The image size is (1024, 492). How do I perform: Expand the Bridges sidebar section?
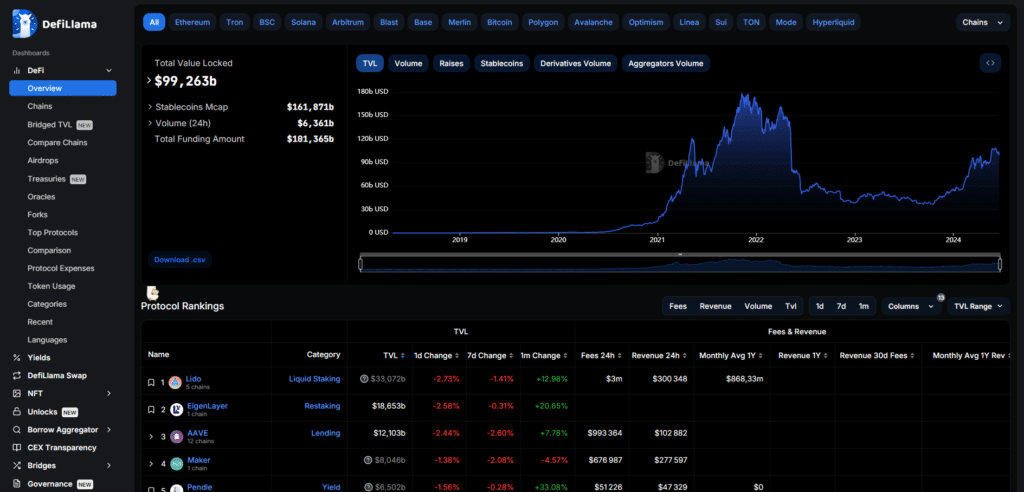click(109, 466)
